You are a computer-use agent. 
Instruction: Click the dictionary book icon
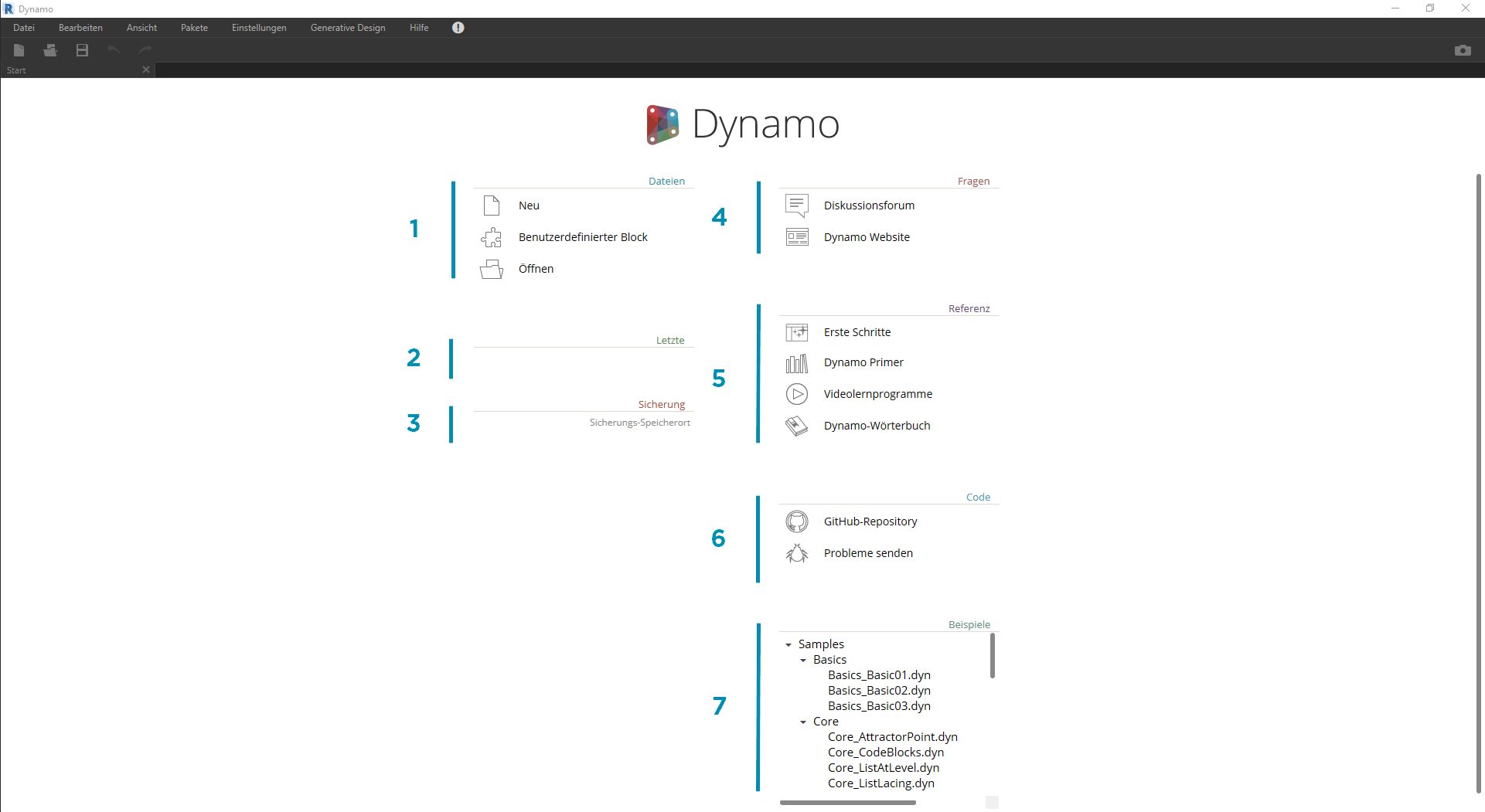pos(797,426)
